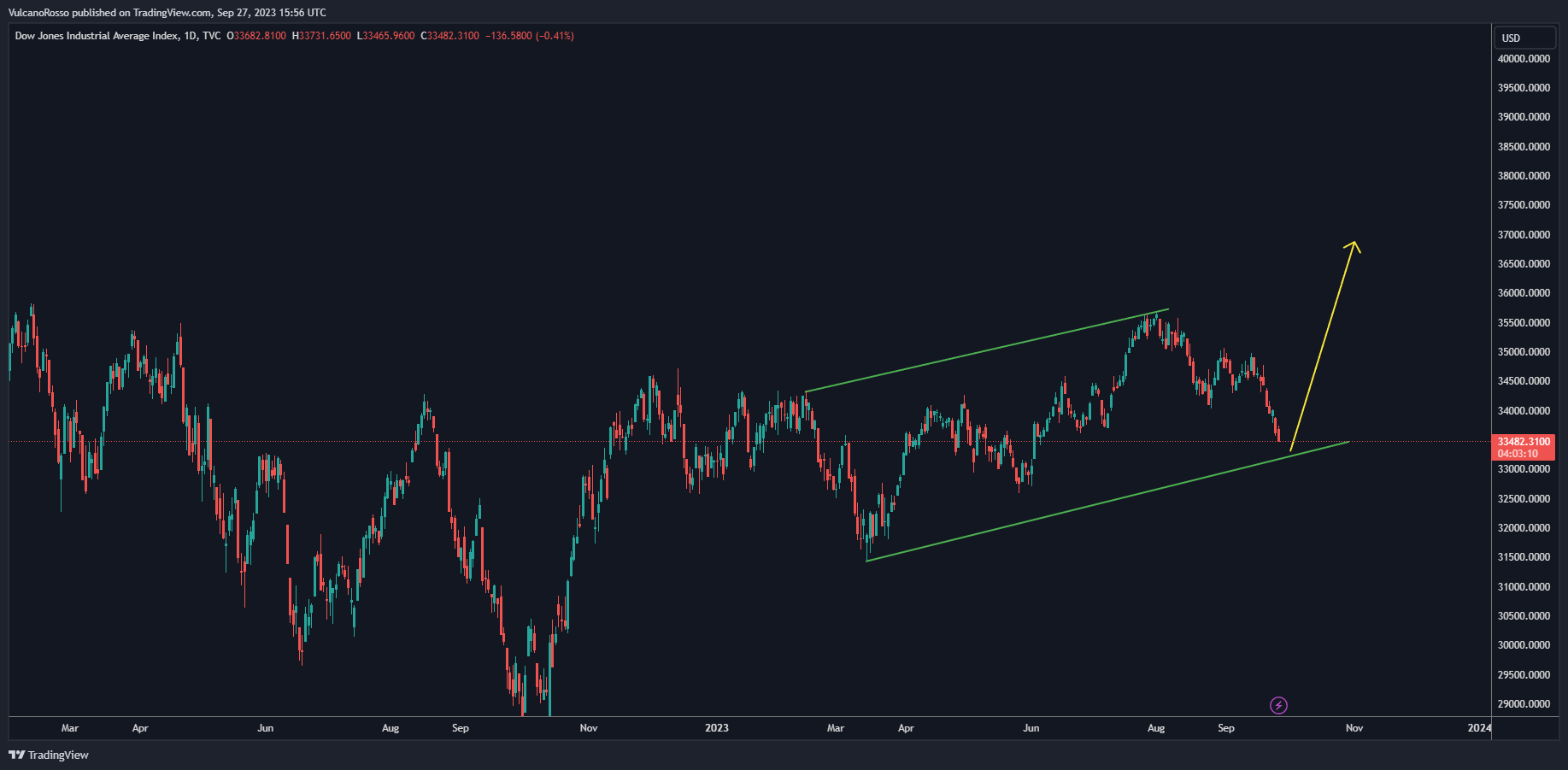Click the Jun label left of 2023 on time axis

click(x=266, y=728)
